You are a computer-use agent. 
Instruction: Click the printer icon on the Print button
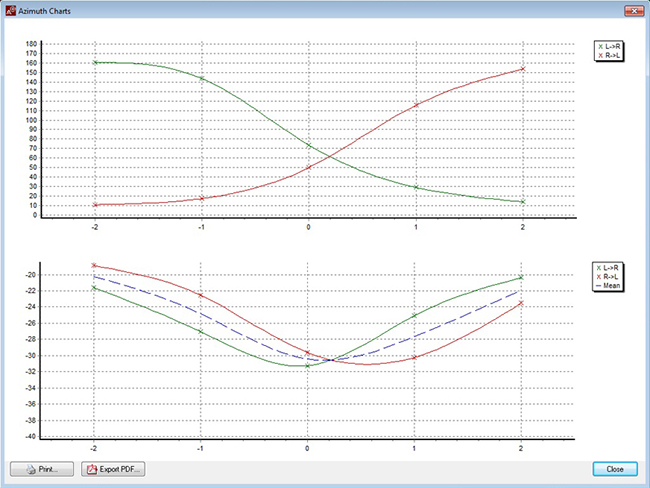30,469
